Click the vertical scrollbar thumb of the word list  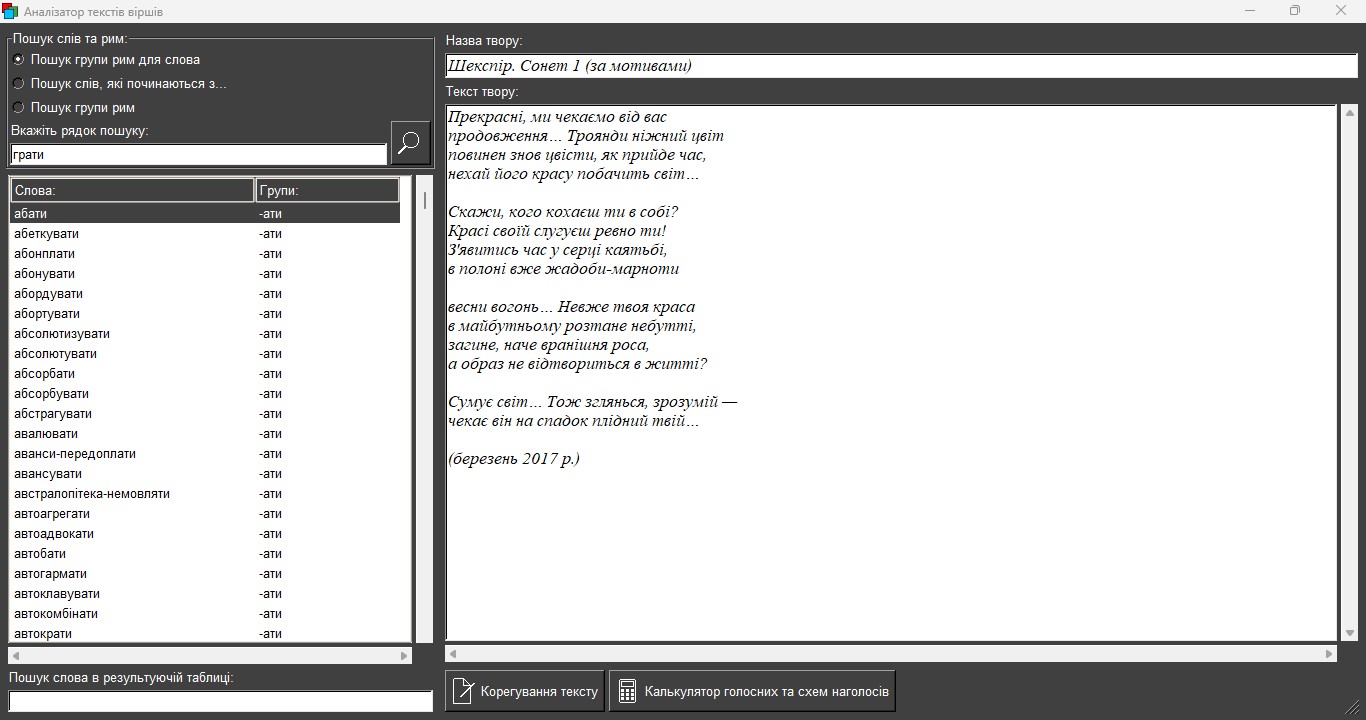pos(425,200)
